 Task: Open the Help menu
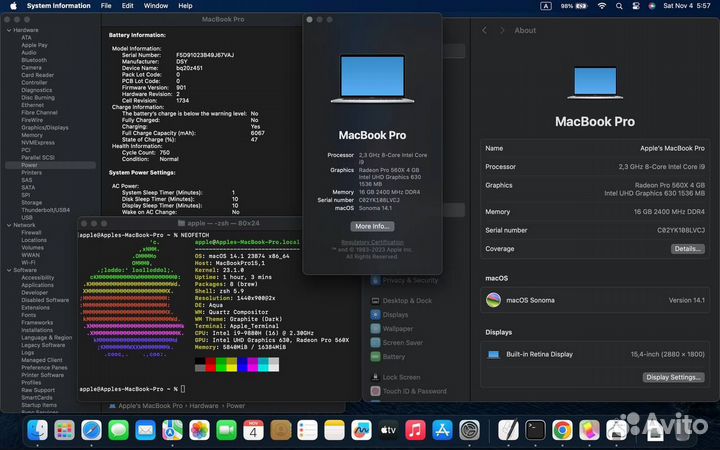(185, 6)
